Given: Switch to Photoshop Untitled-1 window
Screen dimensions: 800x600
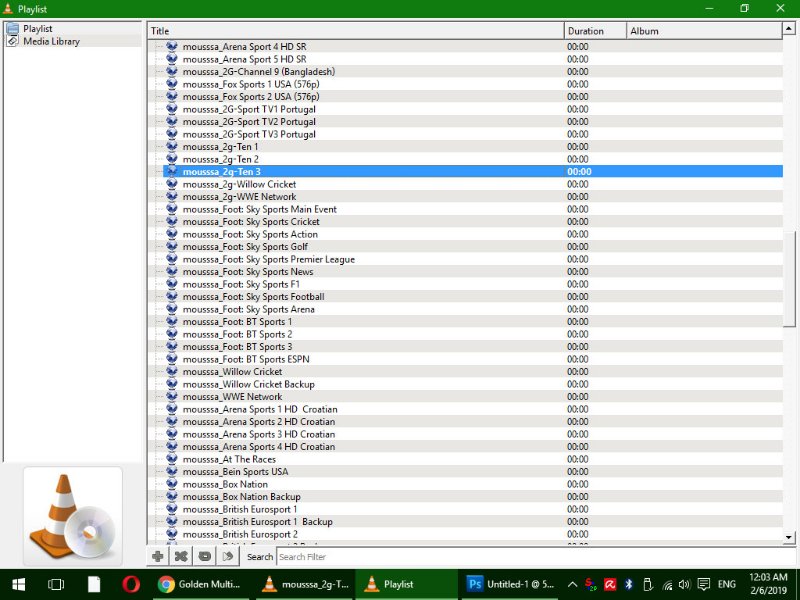Looking at the screenshot, I should click(511, 584).
